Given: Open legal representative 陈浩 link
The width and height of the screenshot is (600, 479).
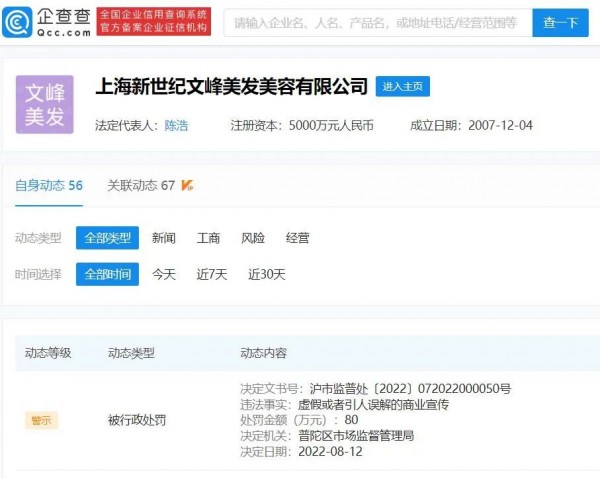Looking at the screenshot, I should [176, 125].
